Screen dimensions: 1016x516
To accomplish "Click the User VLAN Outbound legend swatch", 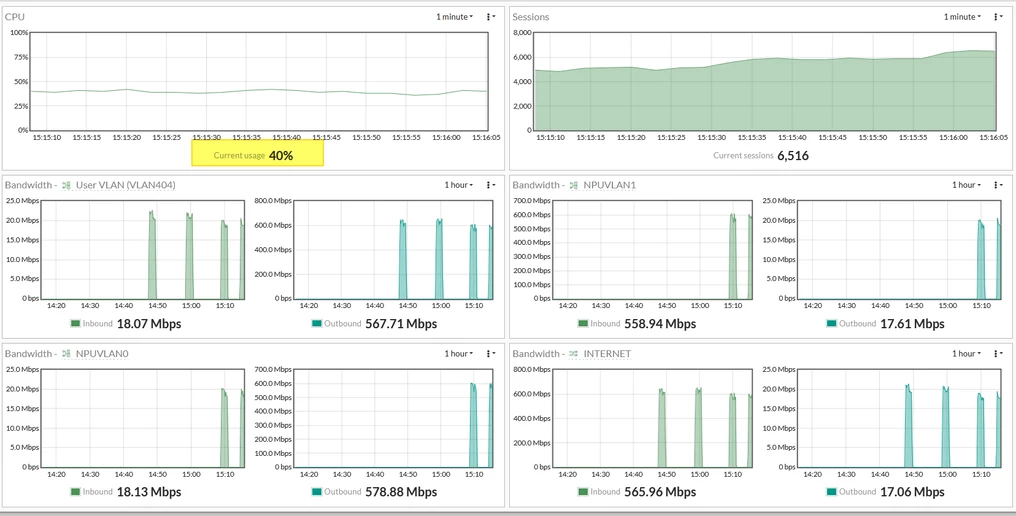I will click(x=317, y=323).
